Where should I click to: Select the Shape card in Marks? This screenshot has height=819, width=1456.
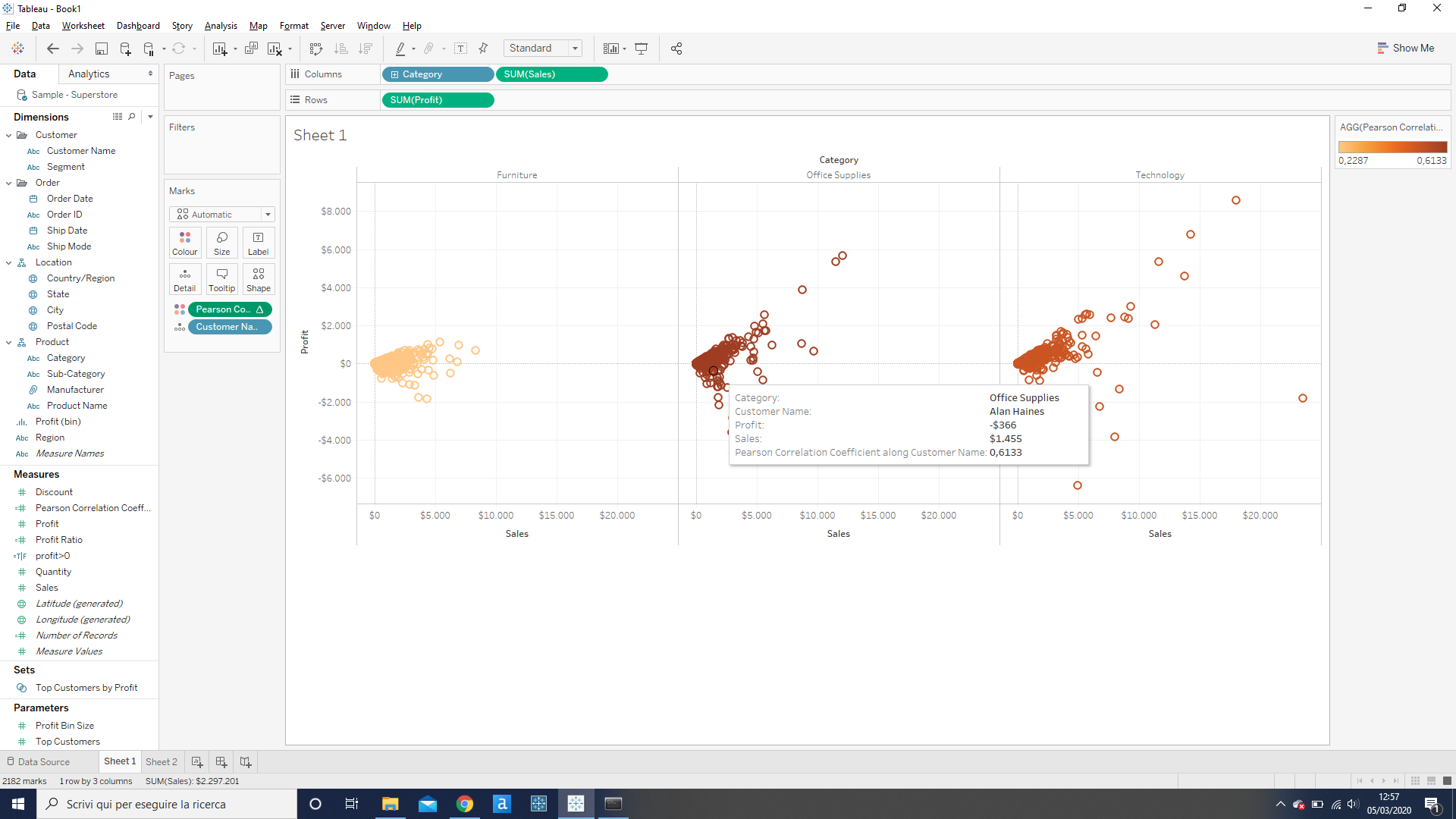pyautogui.click(x=259, y=279)
